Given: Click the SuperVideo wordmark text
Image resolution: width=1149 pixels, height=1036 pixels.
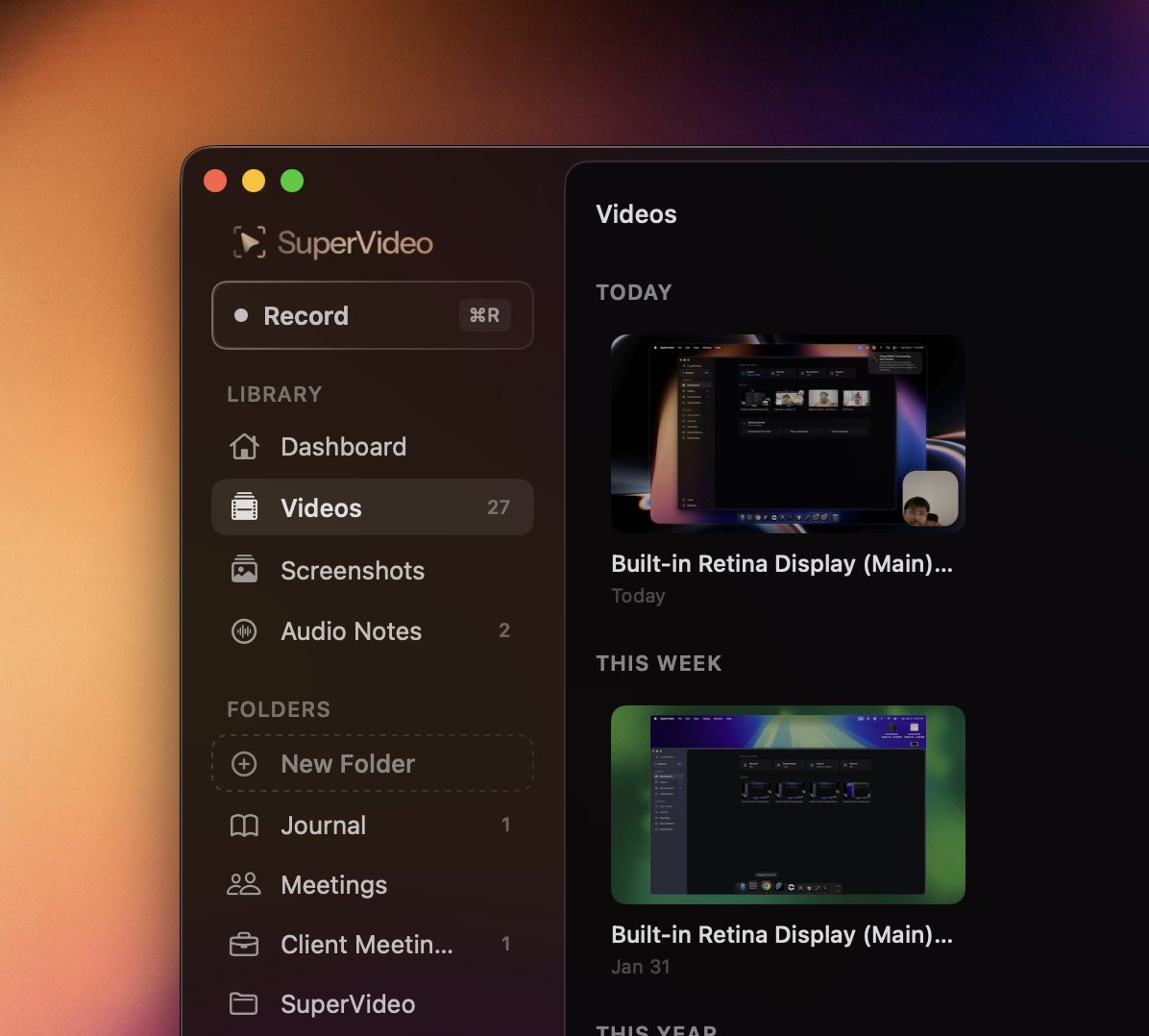Looking at the screenshot, I should 354,243.
